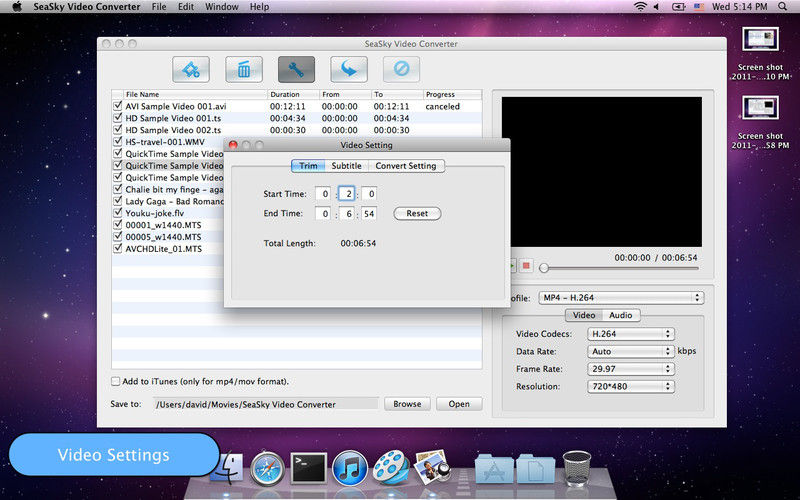Viewport: 800px width, 500px height.
Task: Open Video Settings with the wrench icon
Action: click(296, 69)
